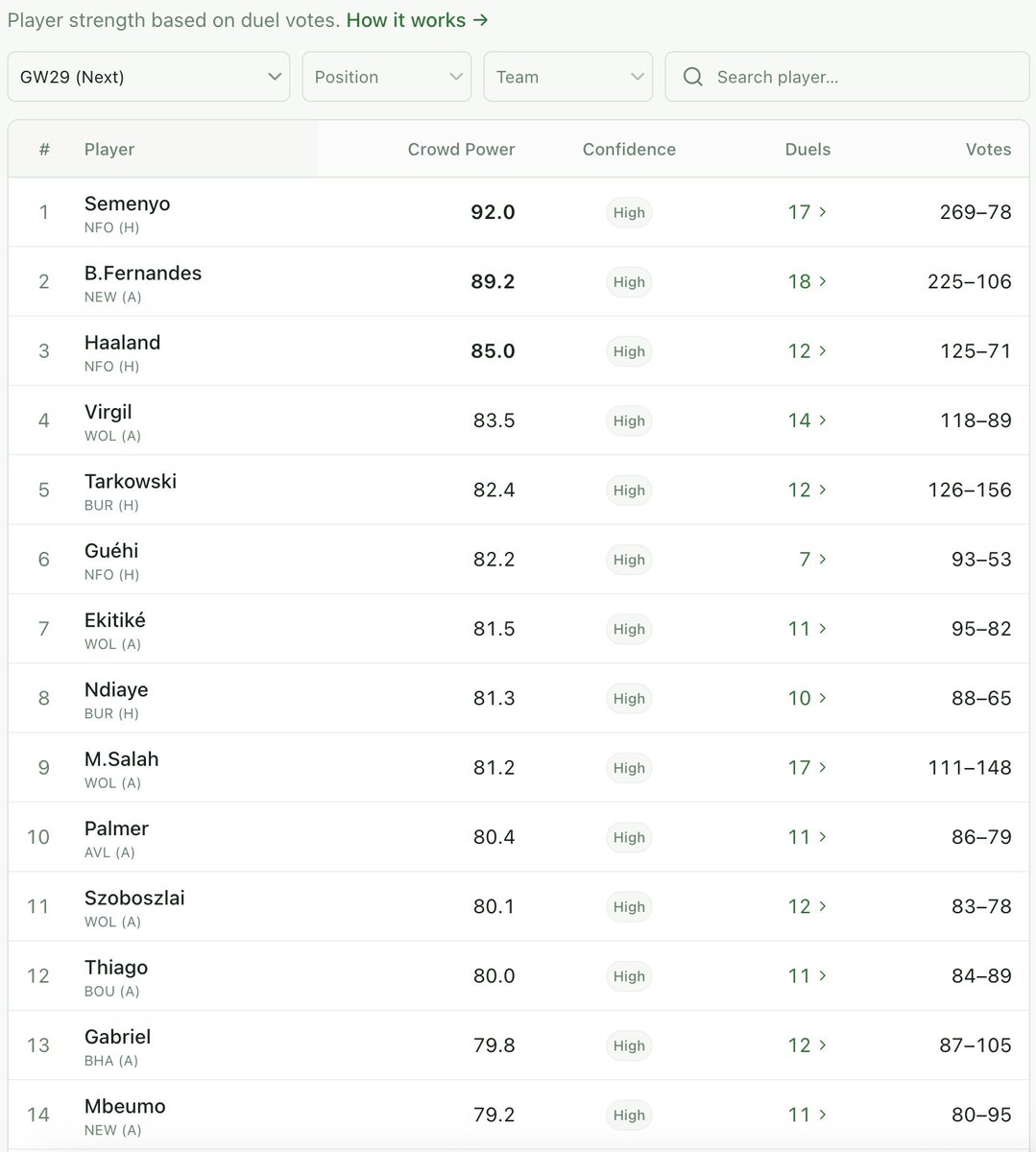Click Thiago's High confidence badge
The image size is (1036, 1152).
(x=629, y=975)
